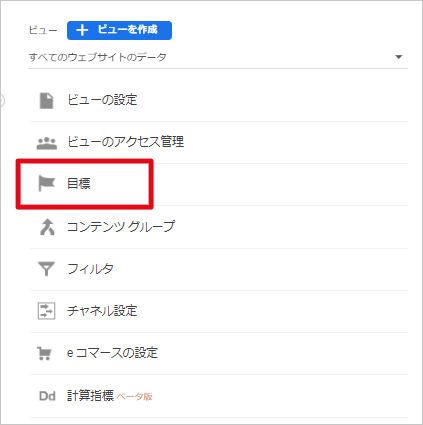Screen dimensions: 423x425
Task: Open the フィルタ settings entry
Action: click(x=219, y=269)
